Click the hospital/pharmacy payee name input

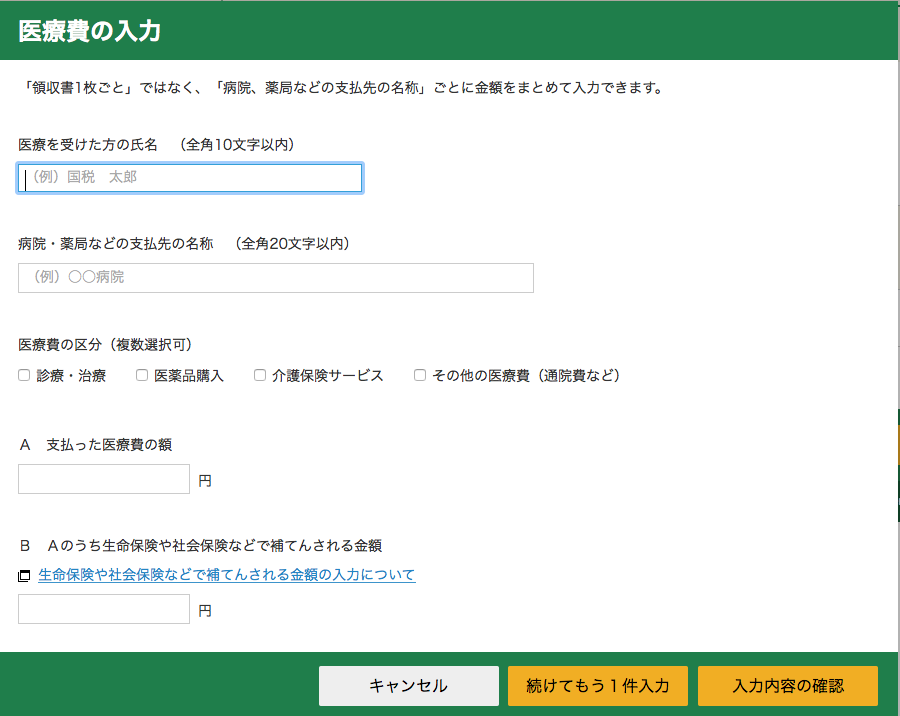(275, 278)
